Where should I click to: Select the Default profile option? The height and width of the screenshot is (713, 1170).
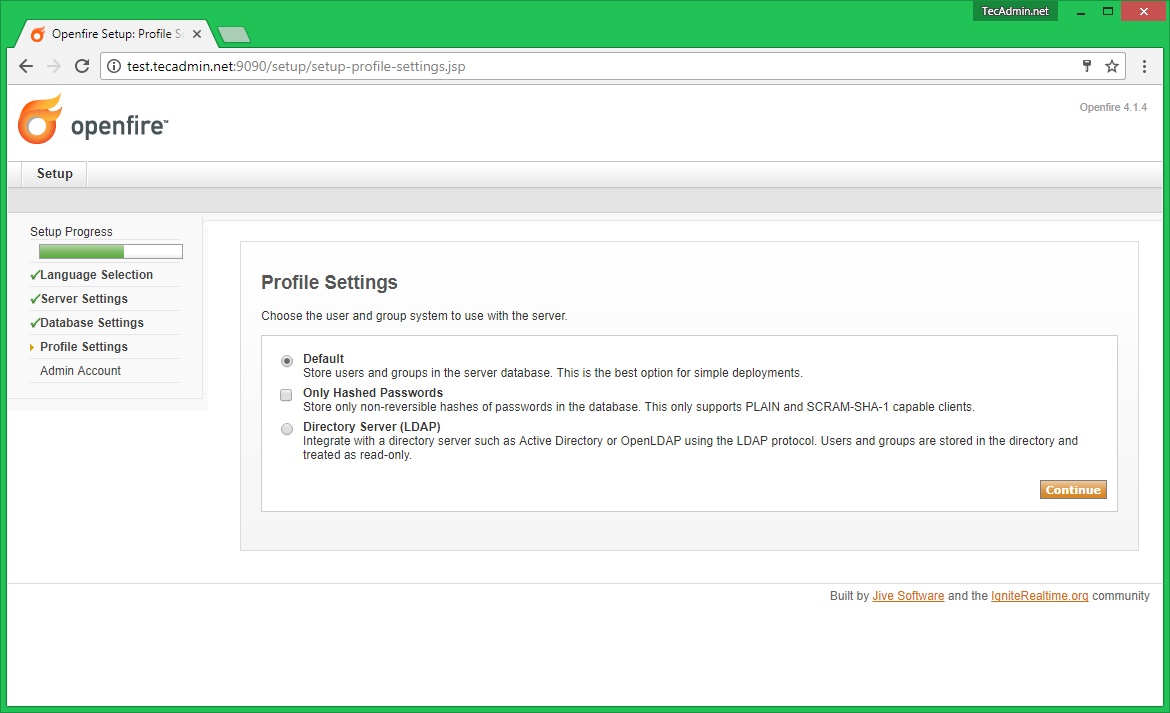(x=287, y=361)
